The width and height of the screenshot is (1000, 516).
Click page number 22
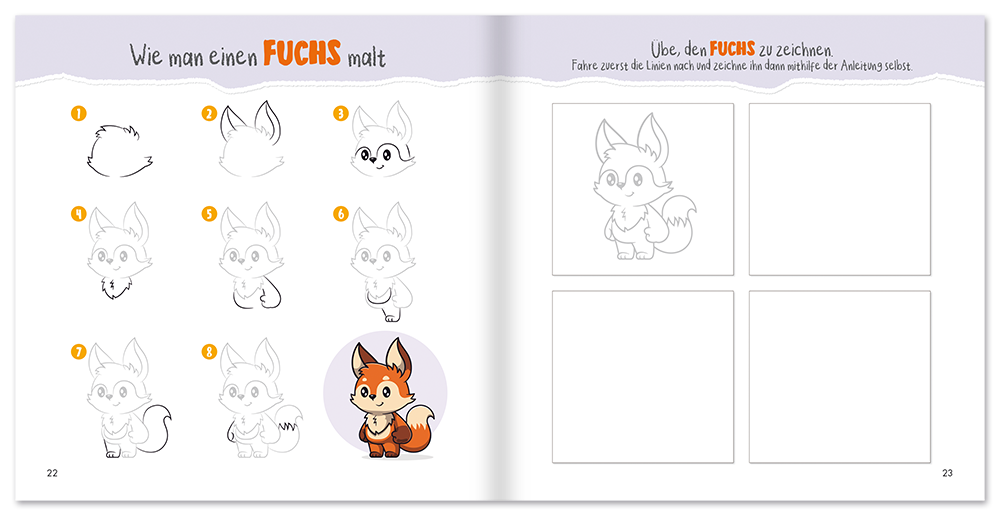52,473
